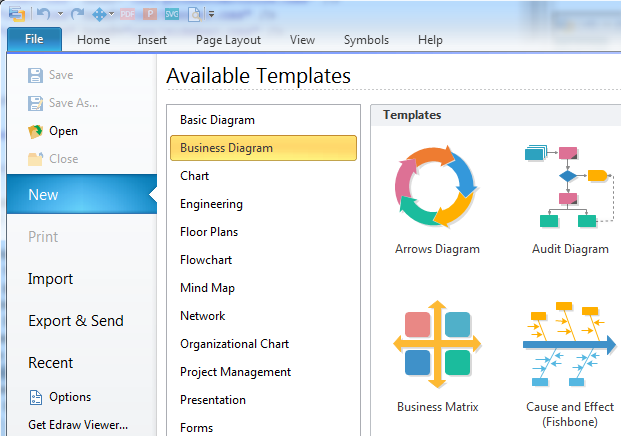621x436 pixels.
Task: Click the PowerPoint export icon
Action: (149, 14)
